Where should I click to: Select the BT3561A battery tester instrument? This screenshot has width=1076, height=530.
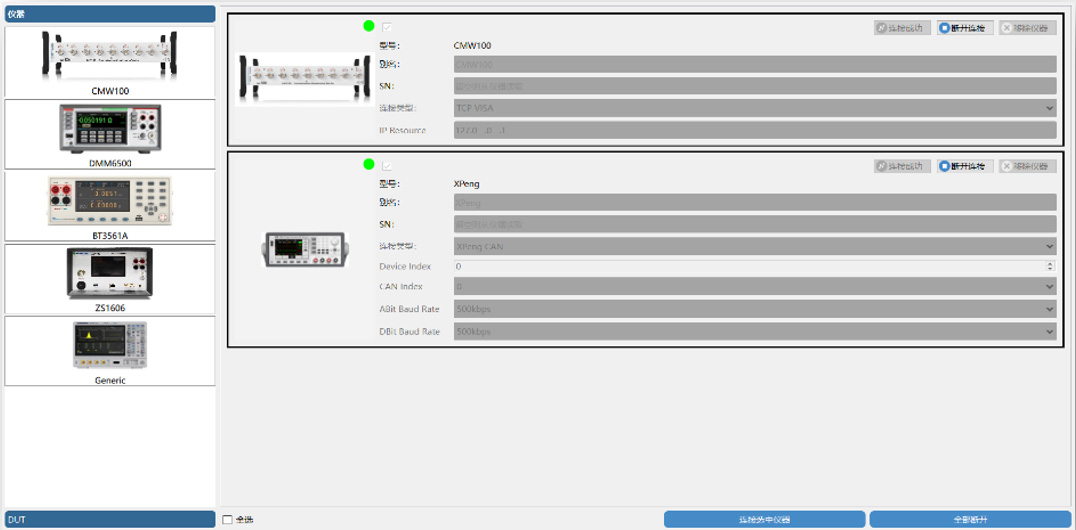click(110, 206)
